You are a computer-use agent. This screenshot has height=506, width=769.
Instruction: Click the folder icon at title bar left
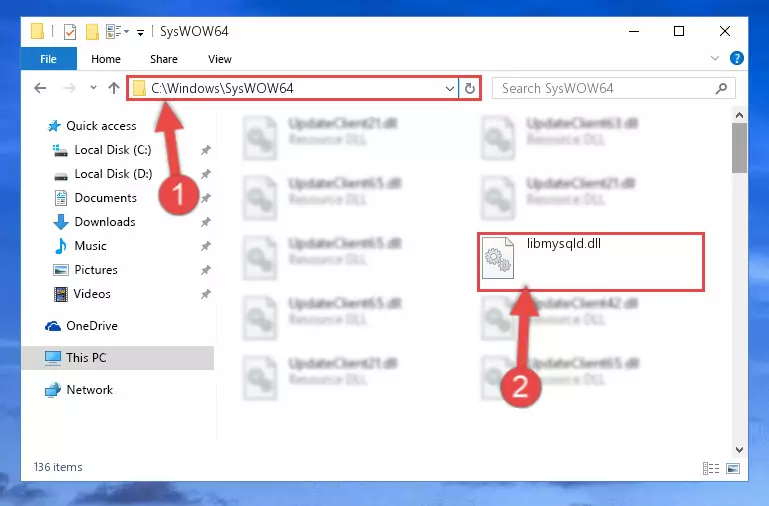coord(37,31)
